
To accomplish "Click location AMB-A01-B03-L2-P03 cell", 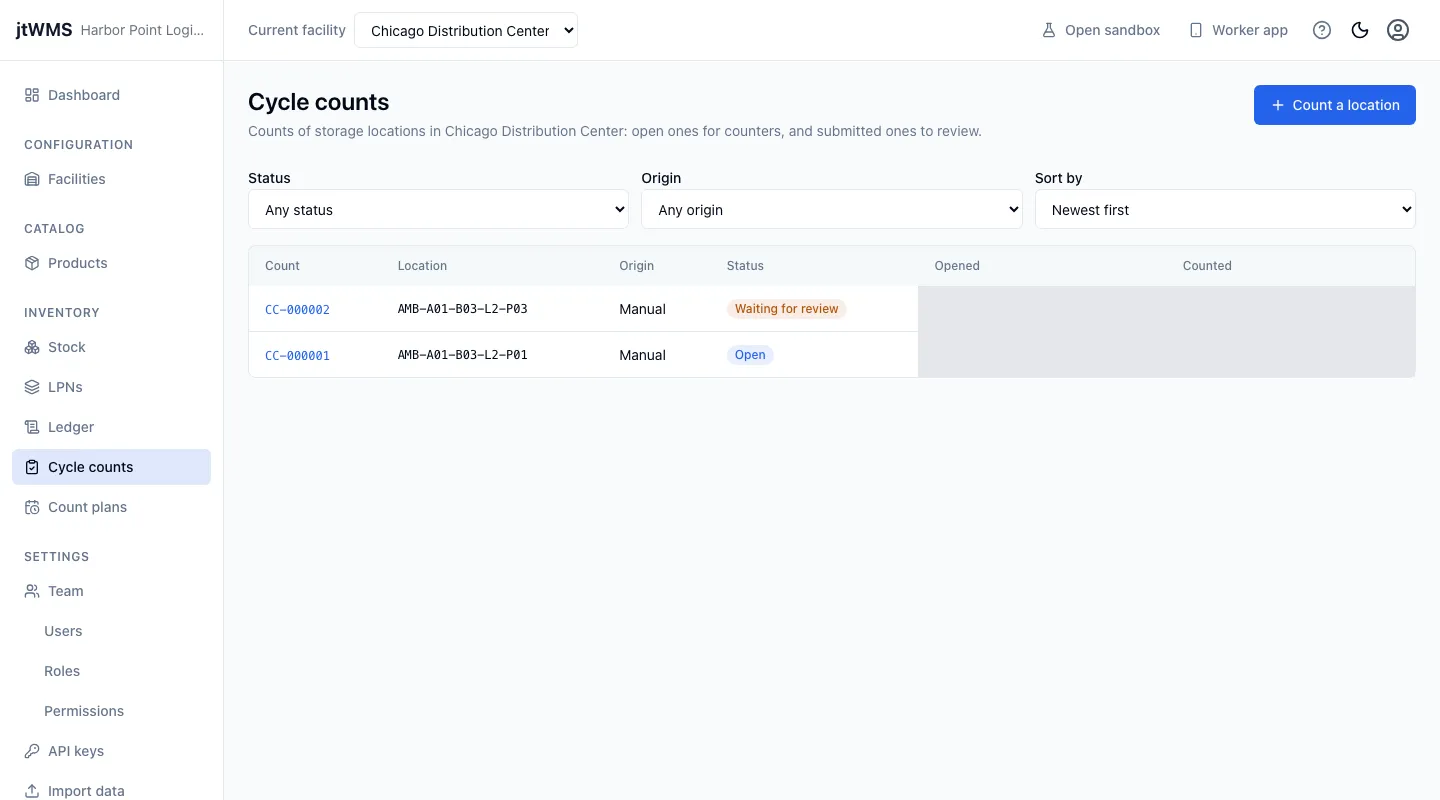I will point(462,309).
